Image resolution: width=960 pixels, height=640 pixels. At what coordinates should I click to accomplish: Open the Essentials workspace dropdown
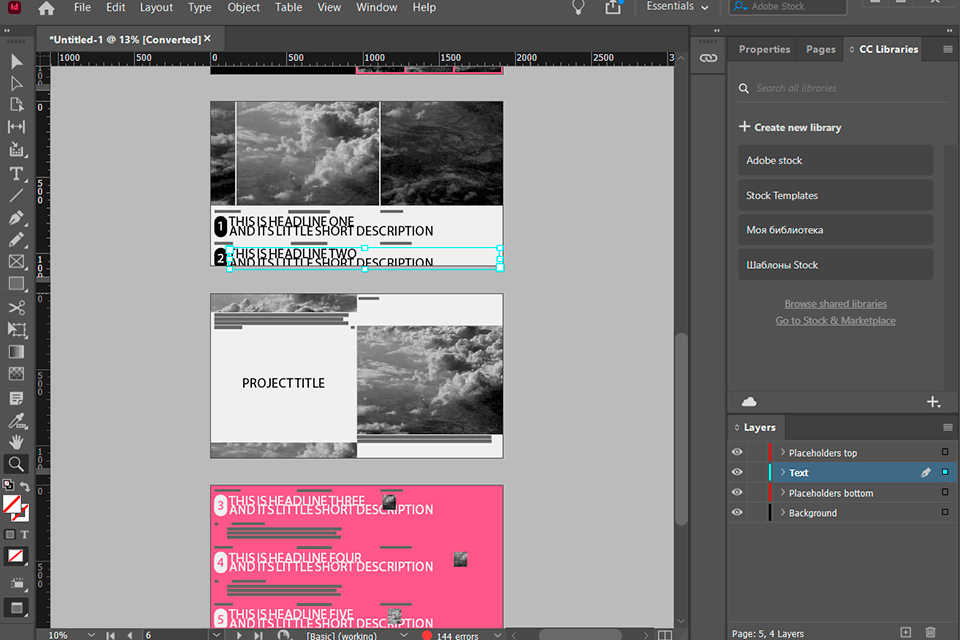(677, 7)
